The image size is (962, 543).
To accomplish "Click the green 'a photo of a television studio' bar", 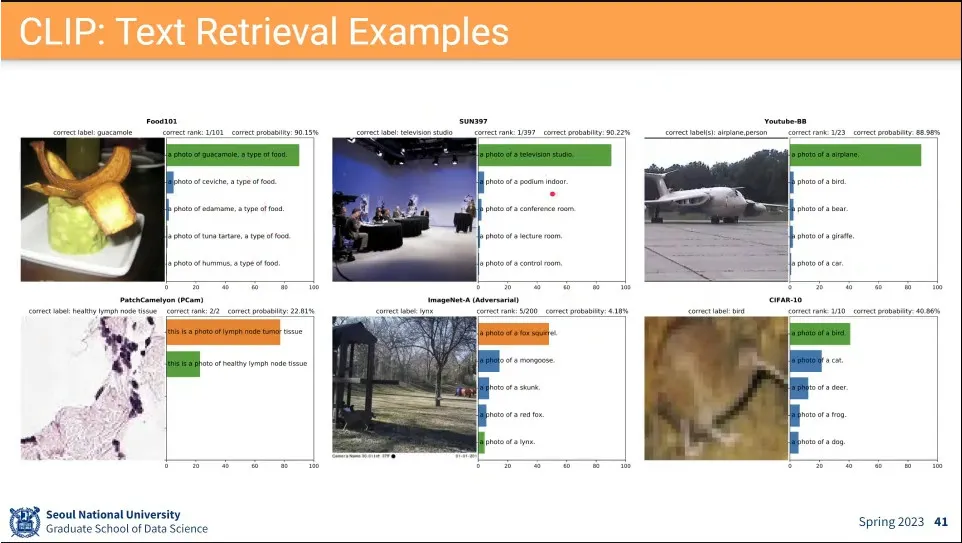I will point(545,155).
